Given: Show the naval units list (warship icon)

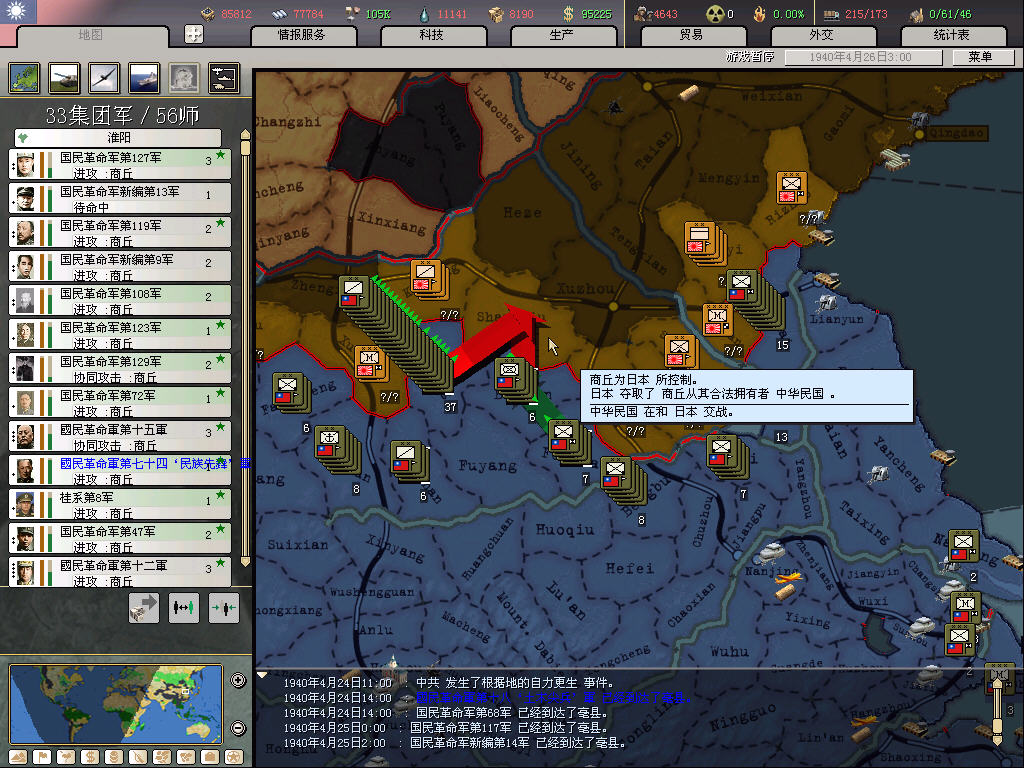Looking at the screenshot, I should pyautogui.click(x=144, y=78).
